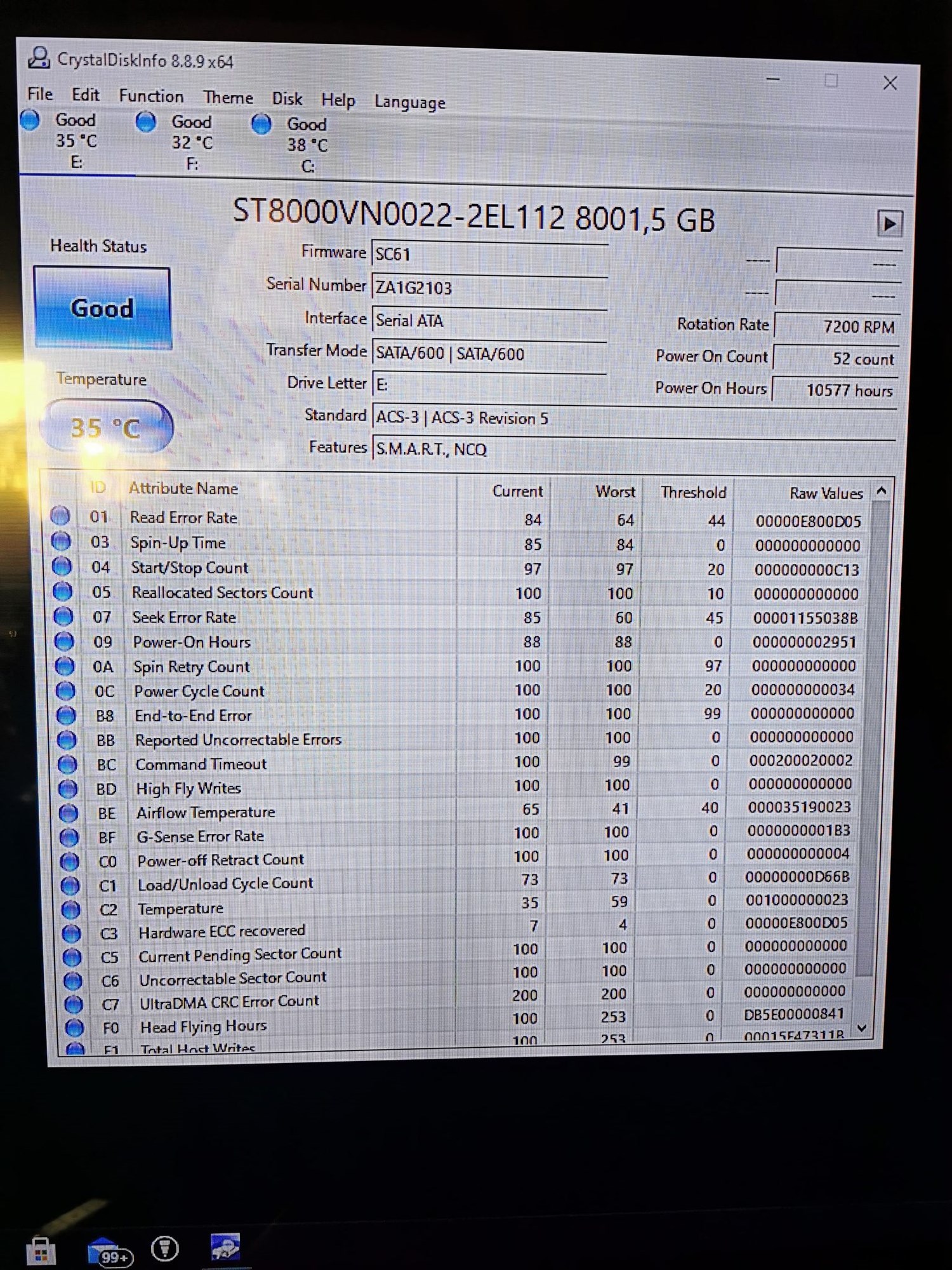Click the Rotation Rate value 7200 RPM
This screenshot has height=1270, width=952.
click(x=836, y=326)
